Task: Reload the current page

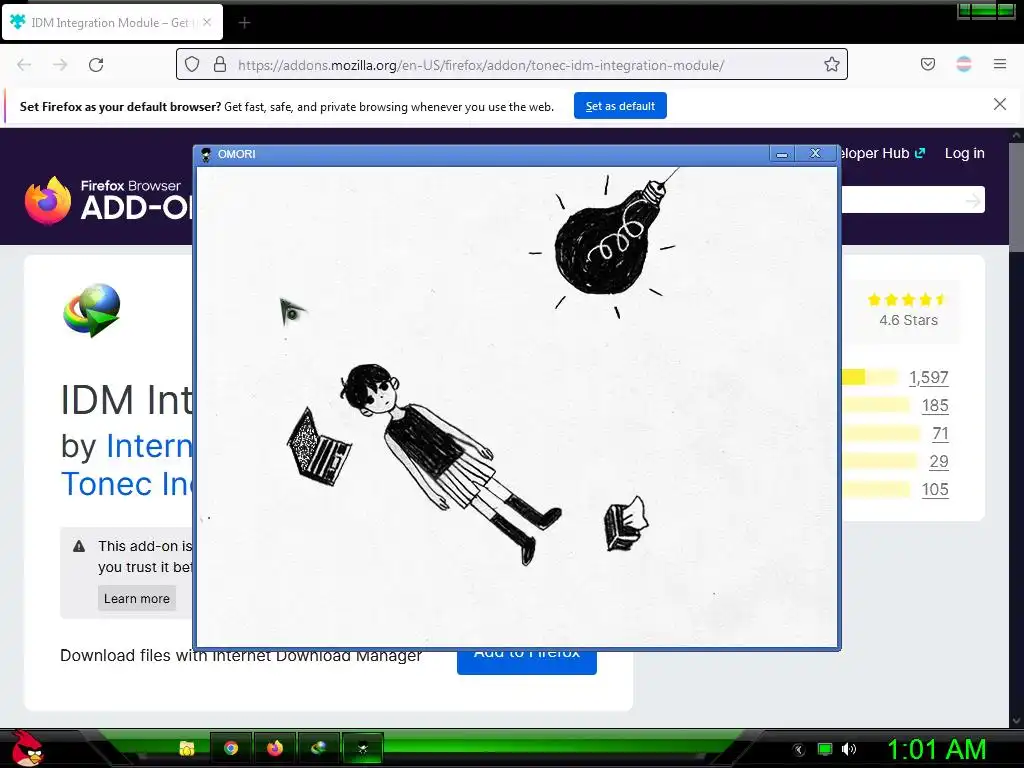Action: click(x=96, y=65)
